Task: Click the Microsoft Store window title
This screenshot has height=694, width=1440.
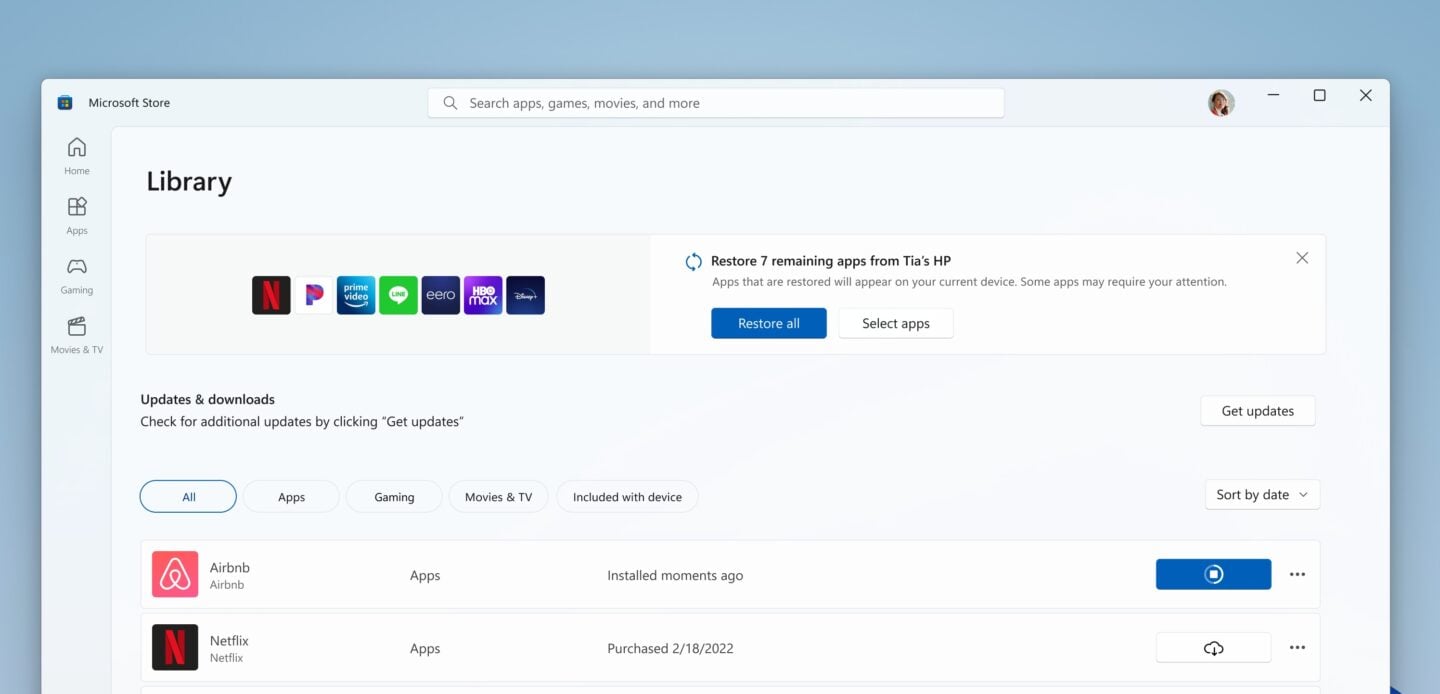Action: tap(129, 102)
